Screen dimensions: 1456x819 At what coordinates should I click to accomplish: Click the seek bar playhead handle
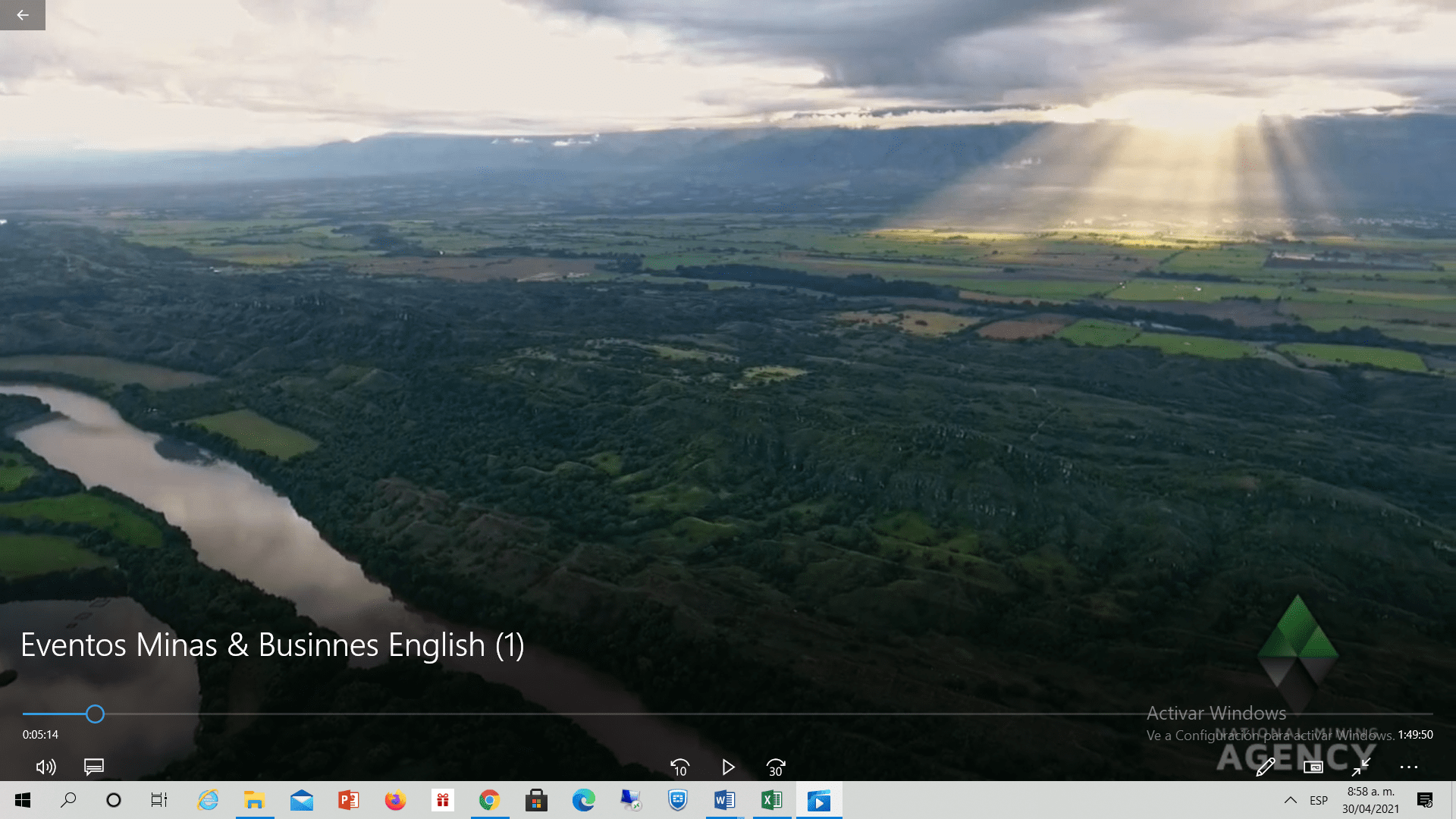[95, 714]
